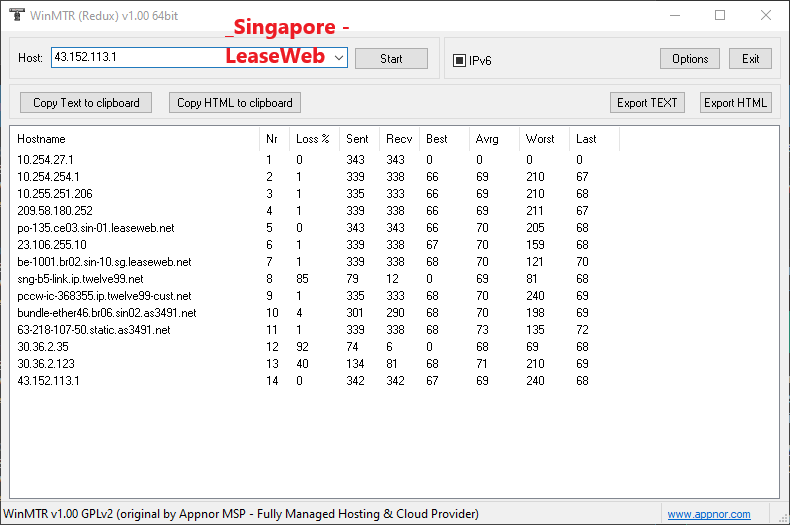Screen dimensions: 790x525
Task: Select the 10.254.27.1 row
Action: pos(315,160)
